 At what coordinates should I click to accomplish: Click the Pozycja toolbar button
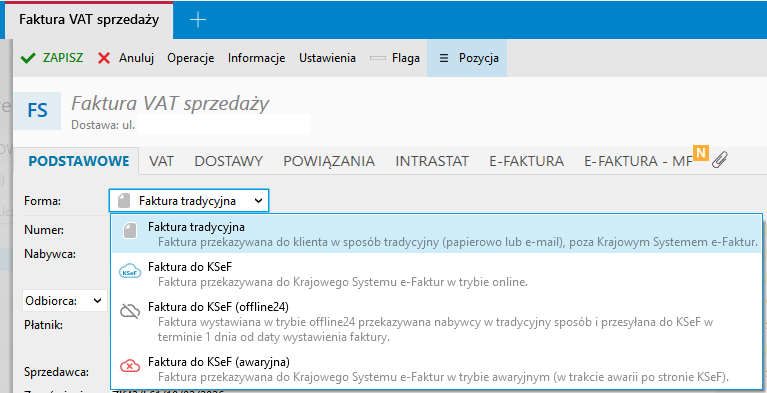pos(467,58)
